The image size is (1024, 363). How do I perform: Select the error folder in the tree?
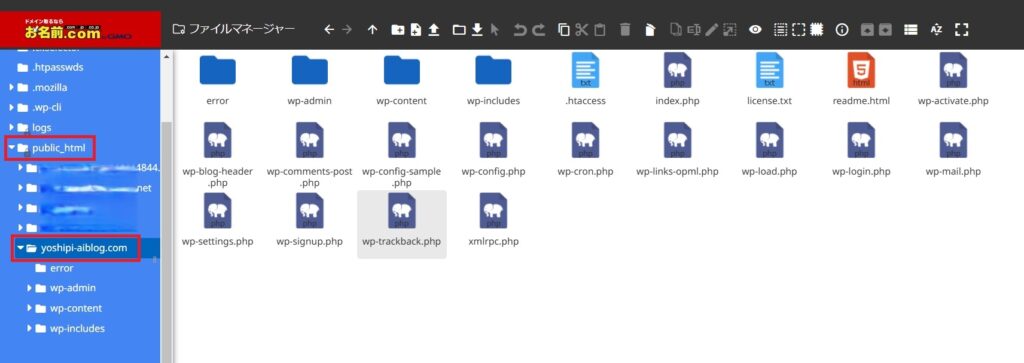click(61, 268)
